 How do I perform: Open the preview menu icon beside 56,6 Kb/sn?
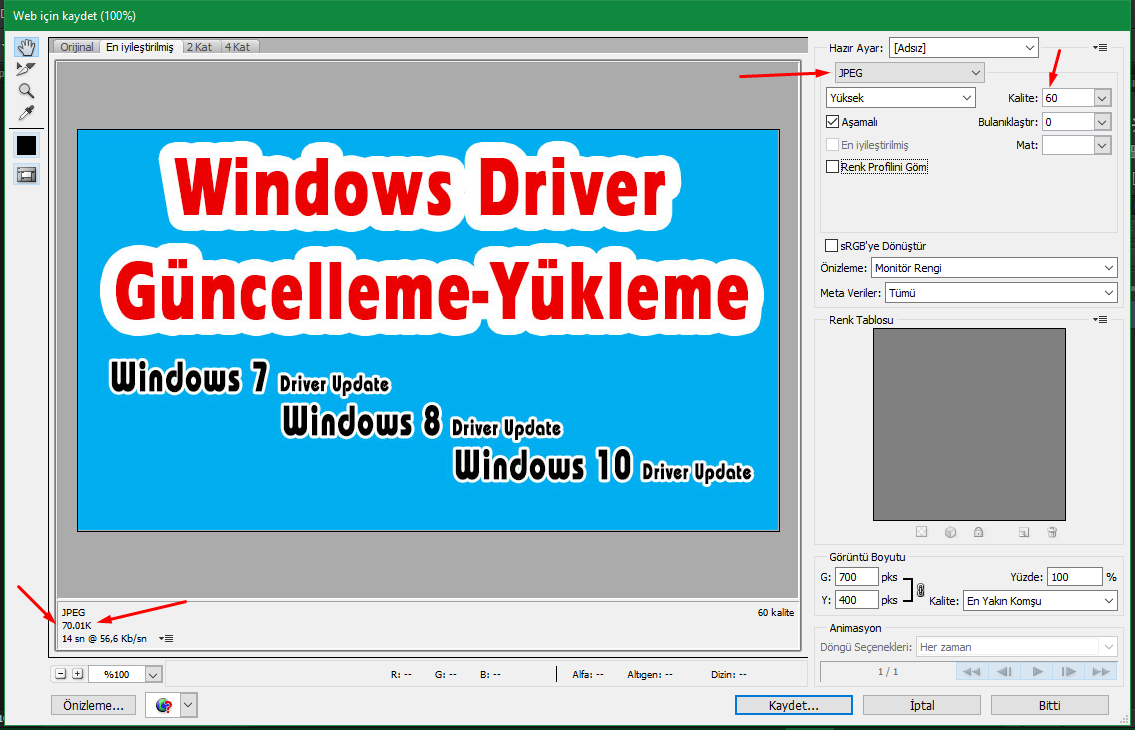click(166, 638)
